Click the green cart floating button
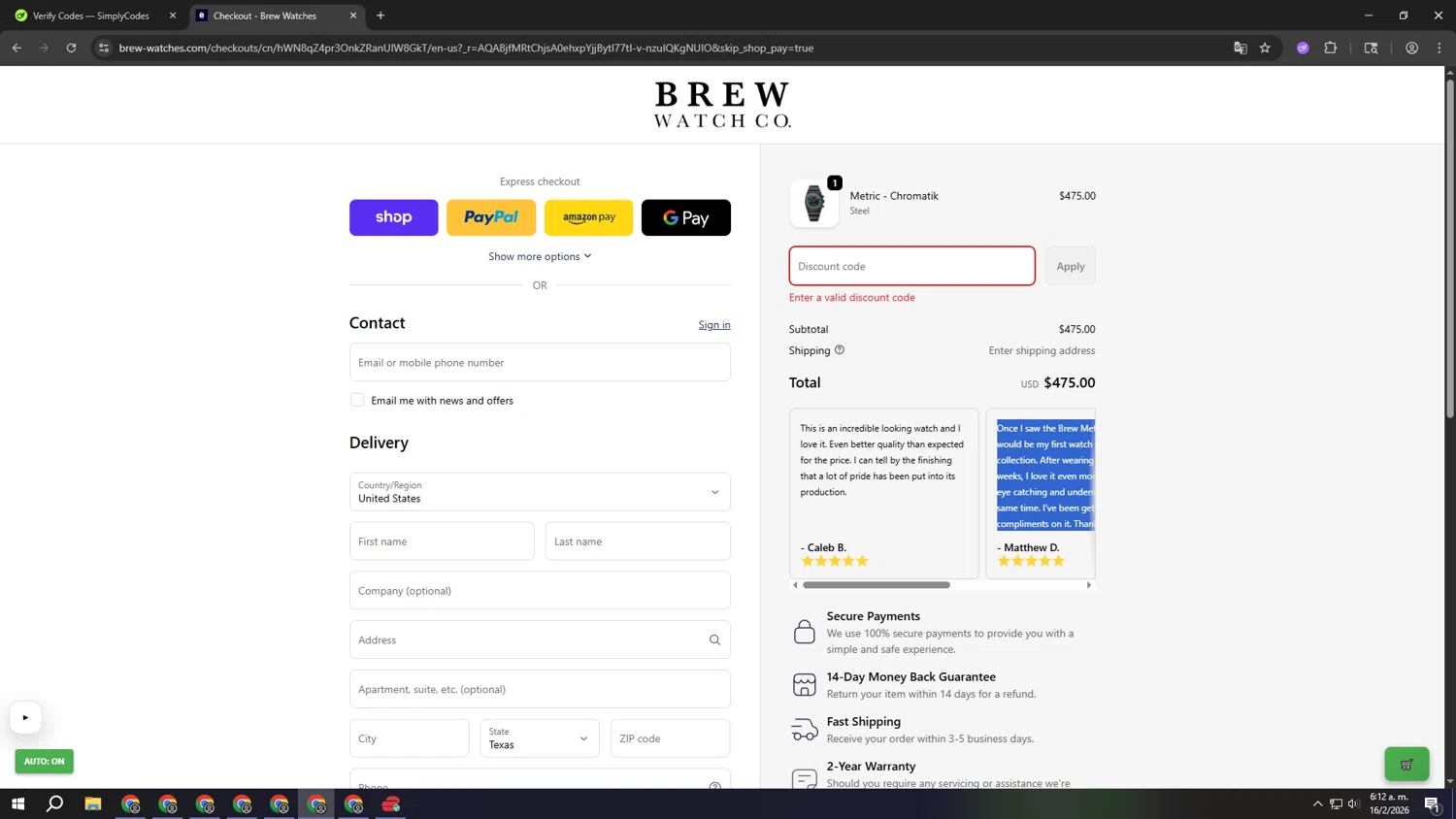Screen dimensions: 1456x819 click(1406, 765)
